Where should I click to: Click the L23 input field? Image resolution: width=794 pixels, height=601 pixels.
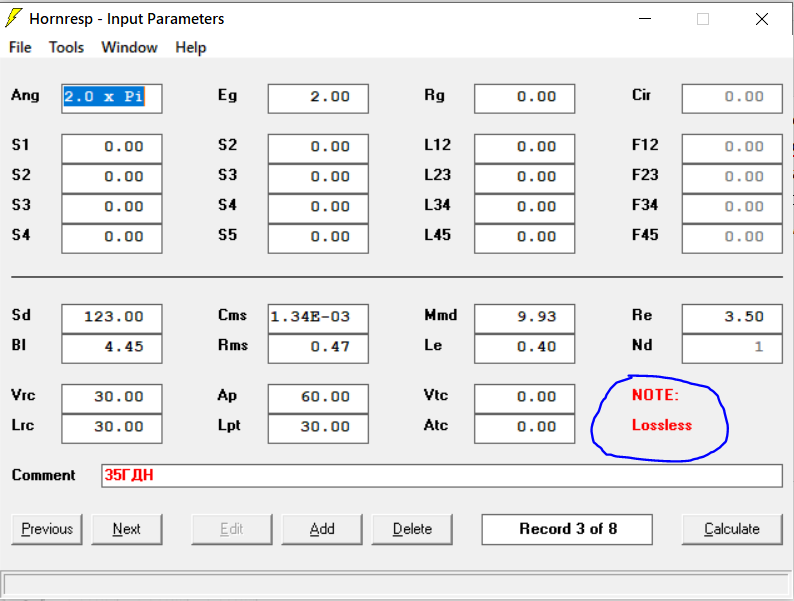click(525, 178)
